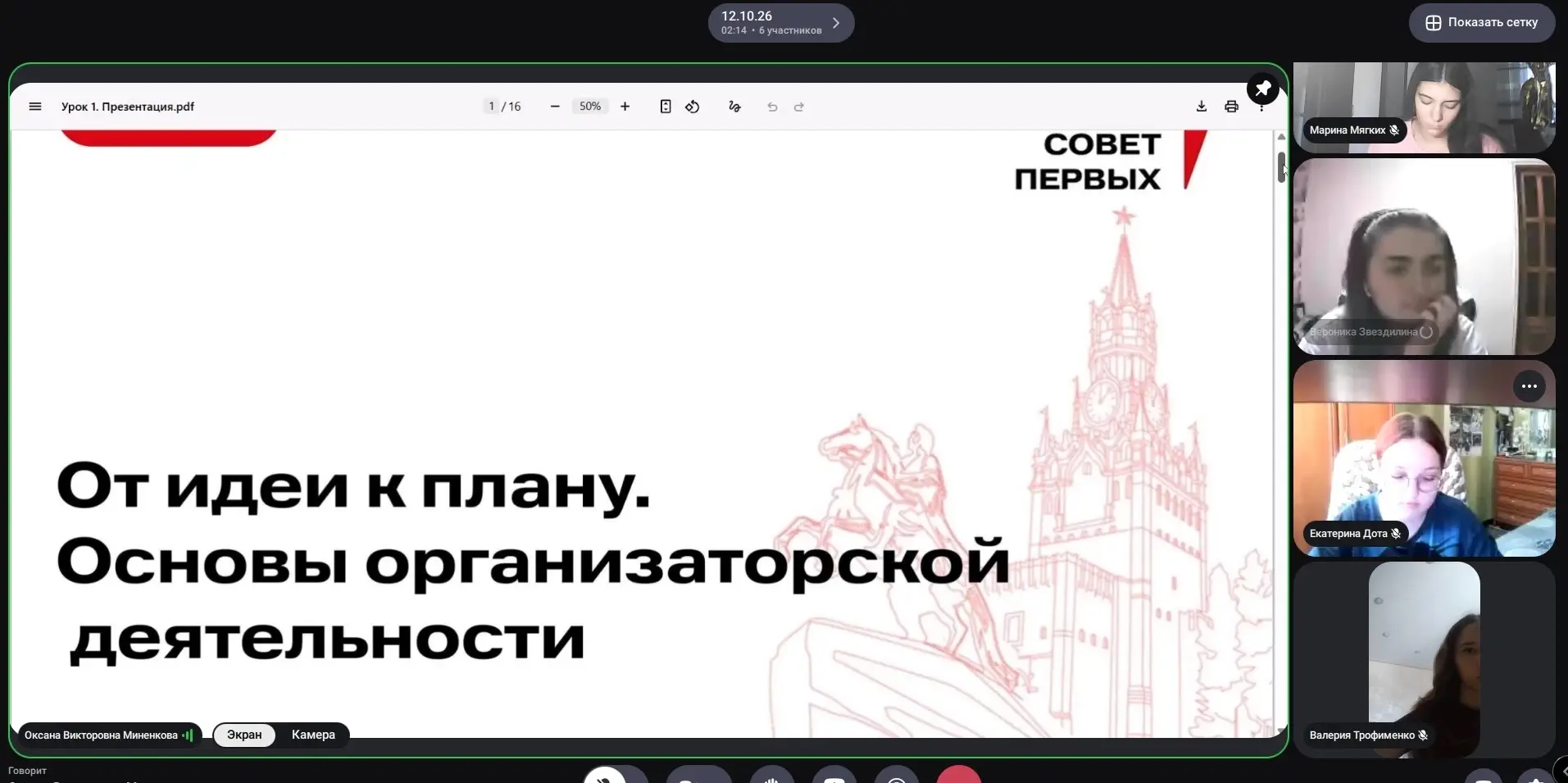
Task: Rotate the PDF counterclockwise
Action: pyautogui.click(x=693, y=107)
